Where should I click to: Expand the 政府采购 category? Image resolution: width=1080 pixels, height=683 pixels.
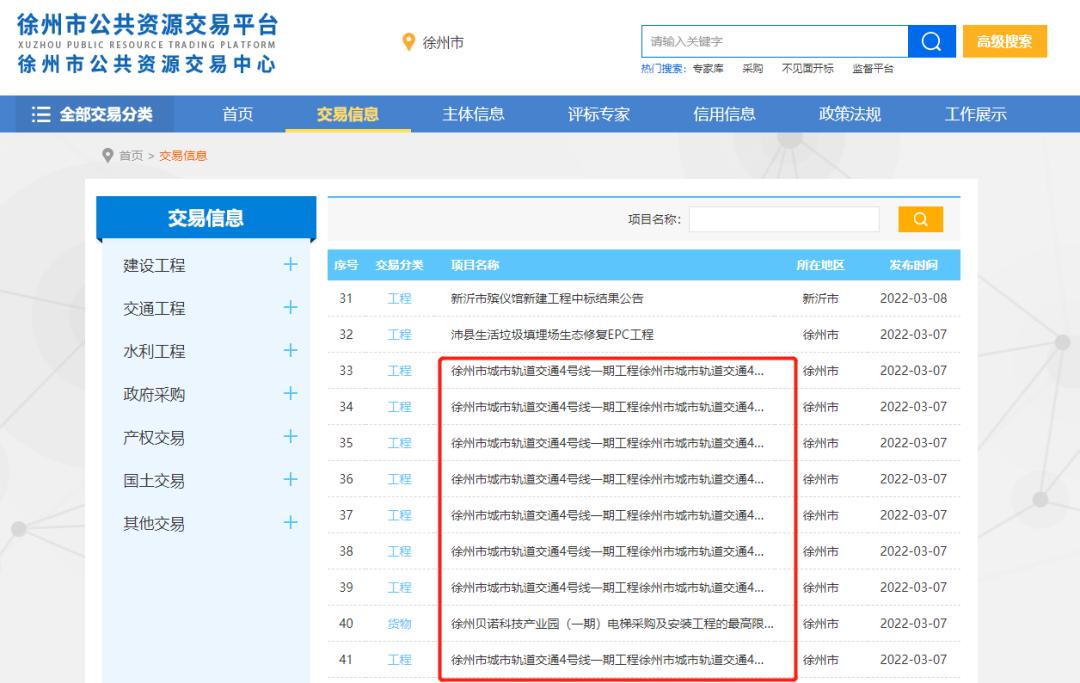pos(290,394)
